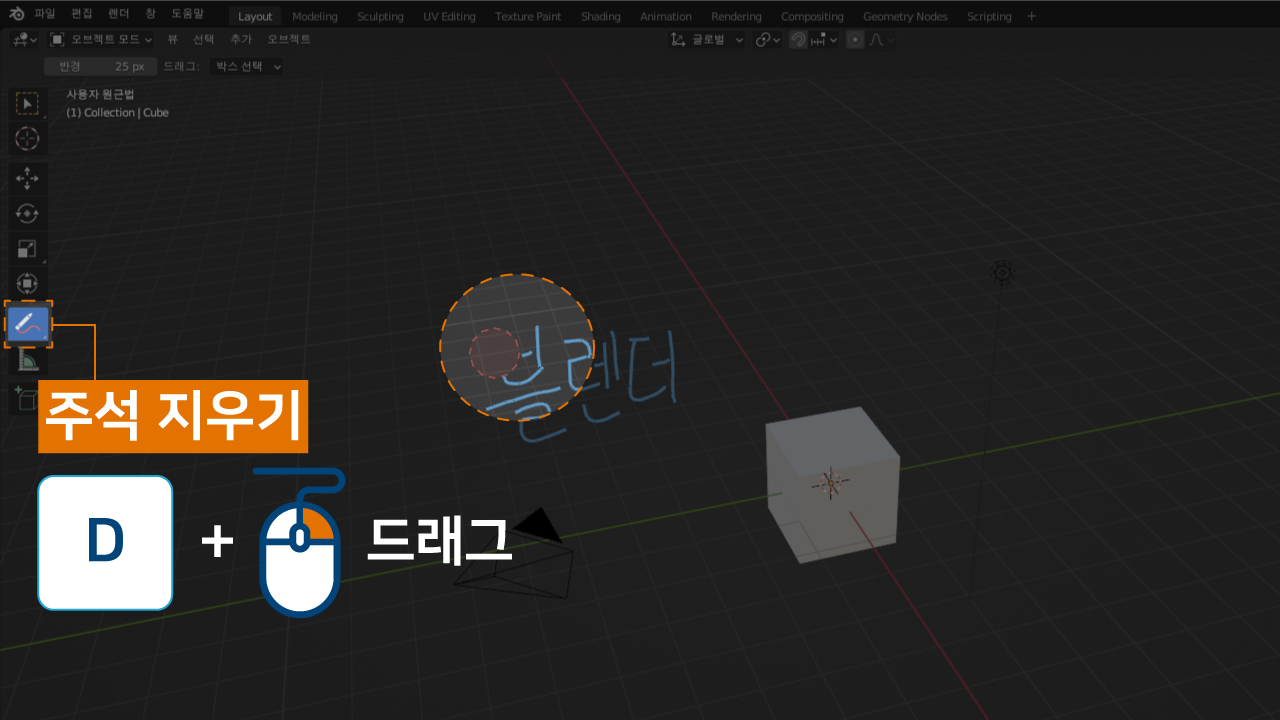Select the Scale tool
Image resolution: width=1280 pixels, height=720 pixels.
tap(27, 248)
